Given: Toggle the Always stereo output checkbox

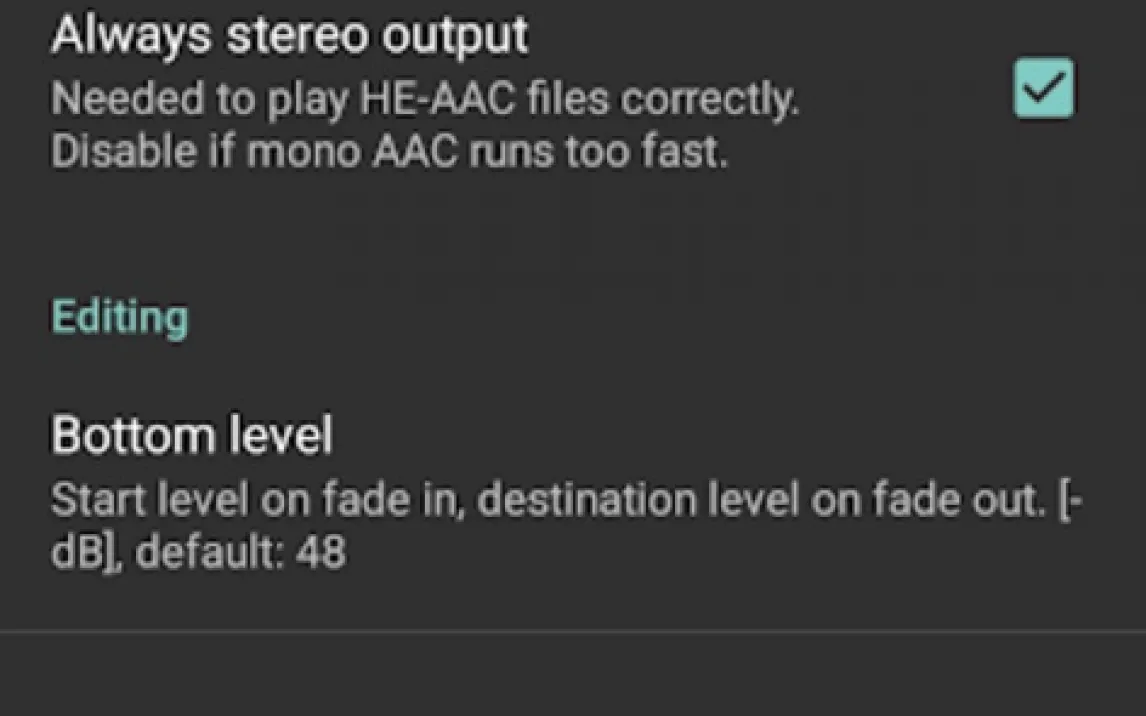Looking at the screenshot, I should point(1043,88).
